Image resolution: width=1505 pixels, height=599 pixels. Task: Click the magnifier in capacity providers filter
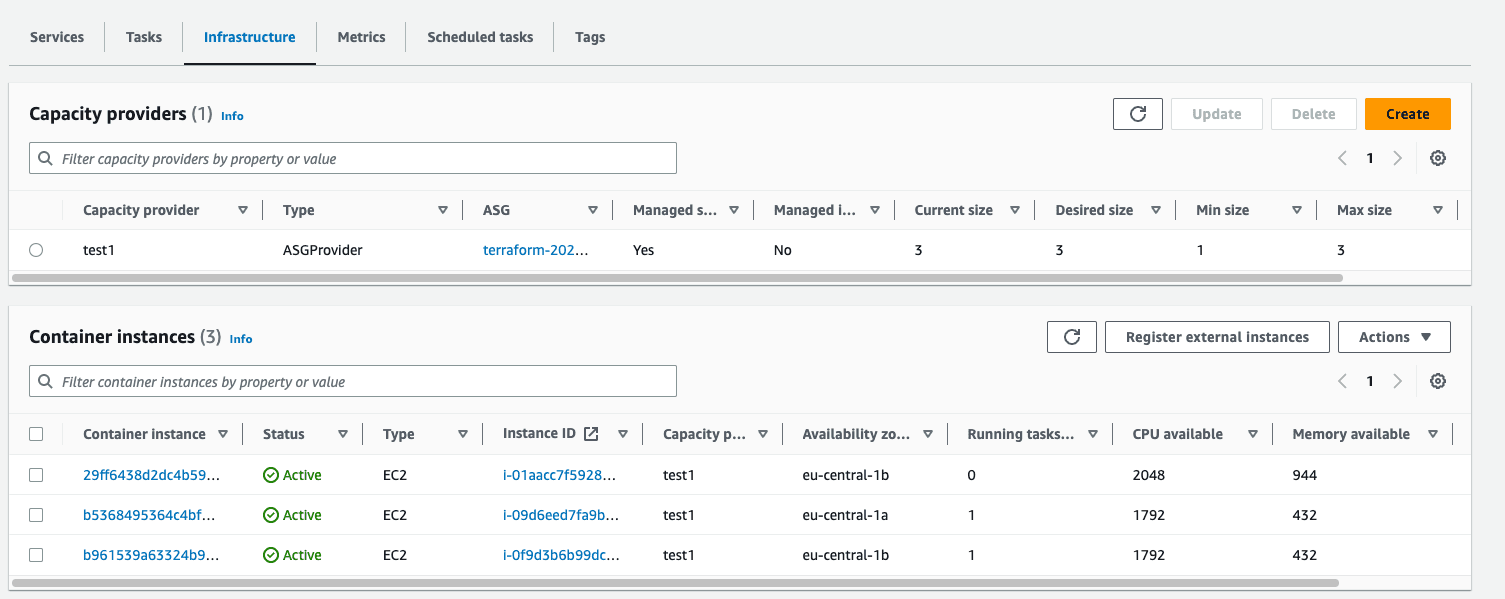click(45, 157)
